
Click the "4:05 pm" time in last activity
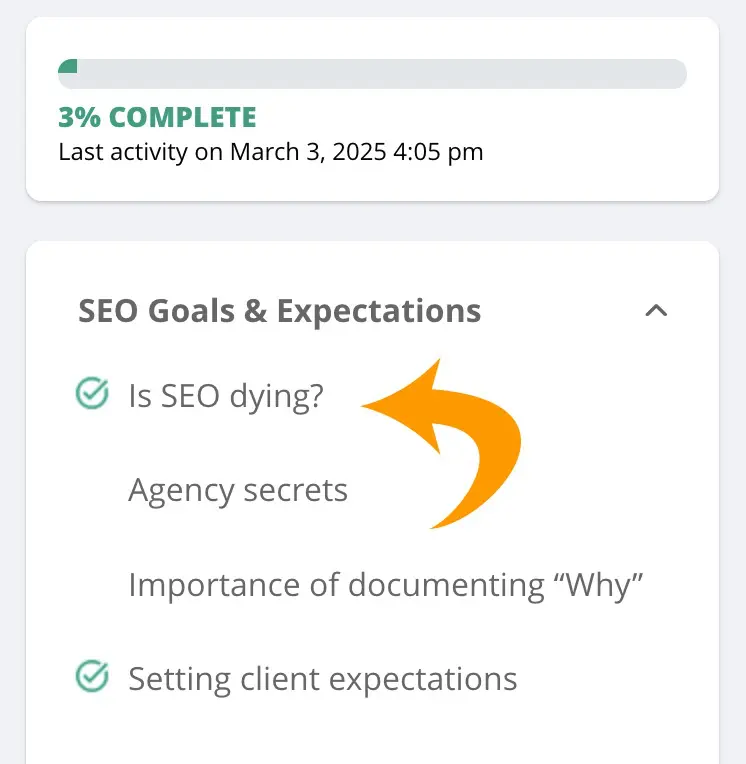point(438,152)
